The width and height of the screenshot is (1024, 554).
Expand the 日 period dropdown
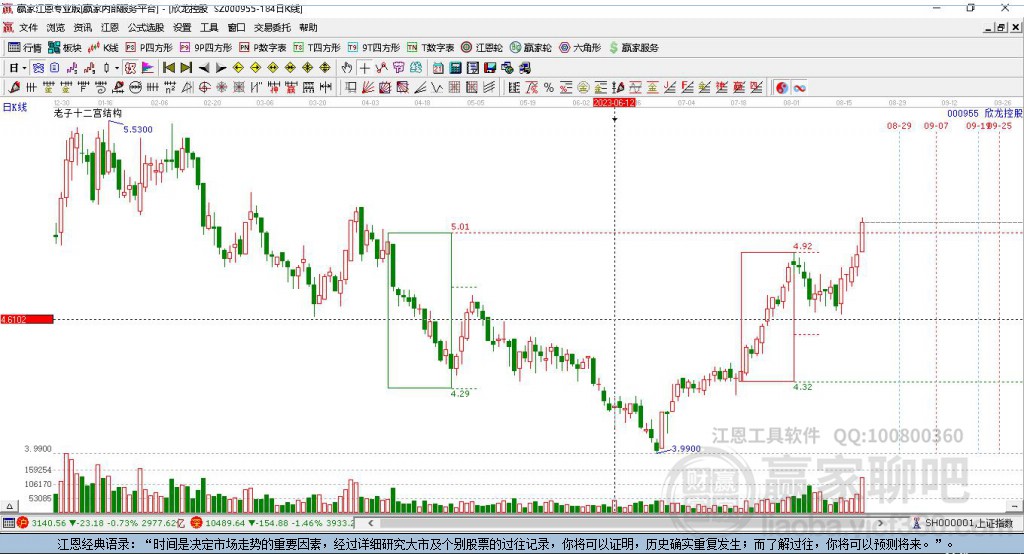24,68
